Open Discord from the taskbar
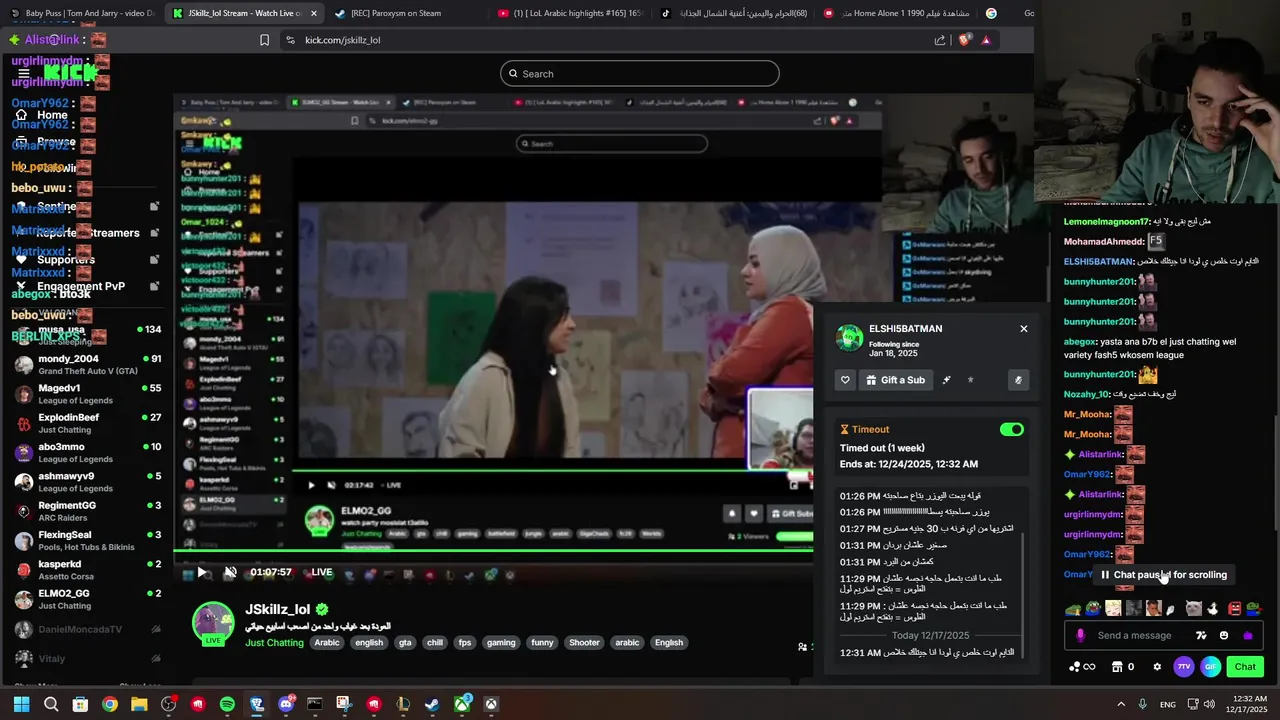 (286, 704)
